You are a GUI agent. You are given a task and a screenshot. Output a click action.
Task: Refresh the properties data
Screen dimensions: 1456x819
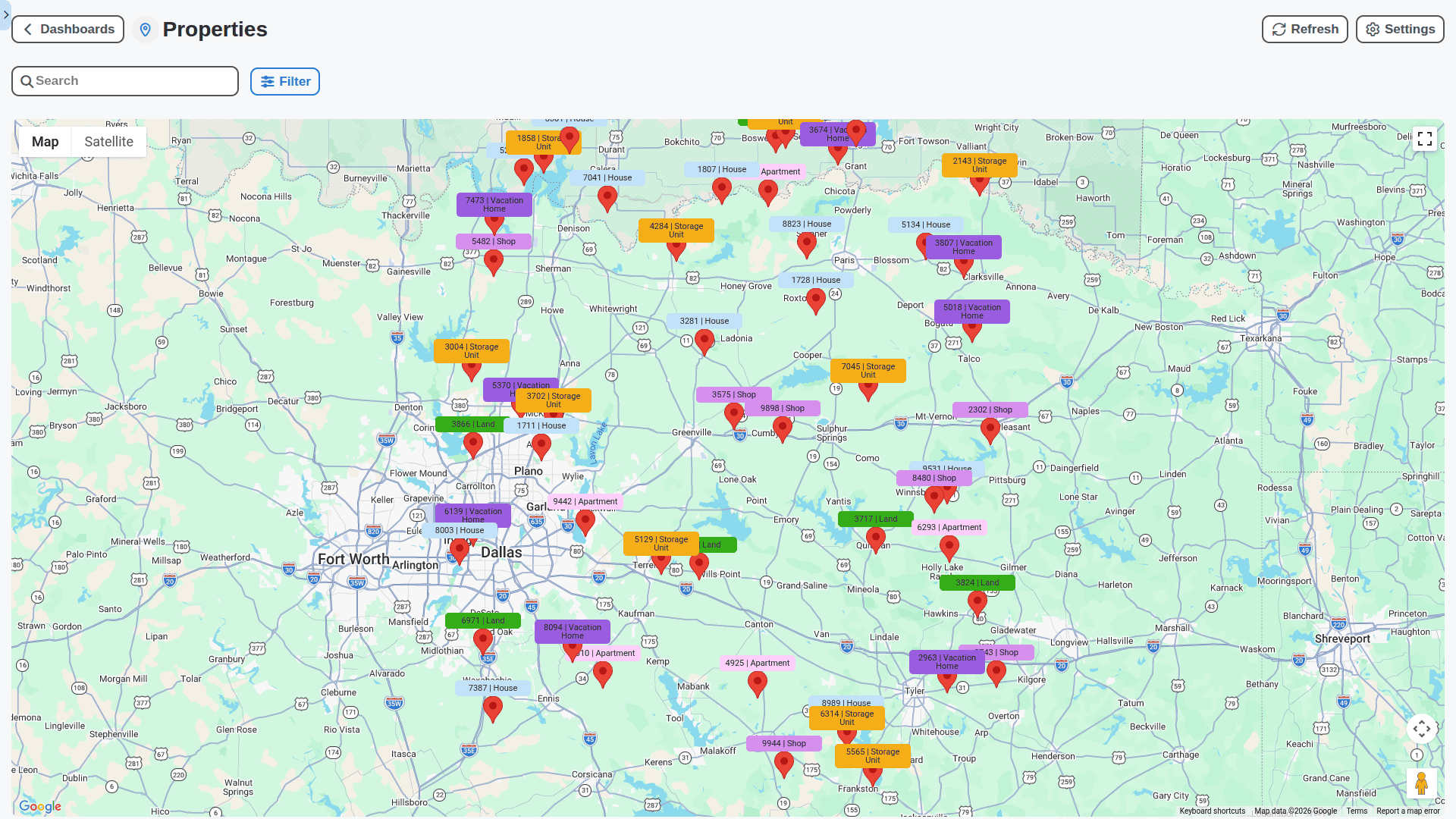pyautogui.click(x=1304, y=29)
